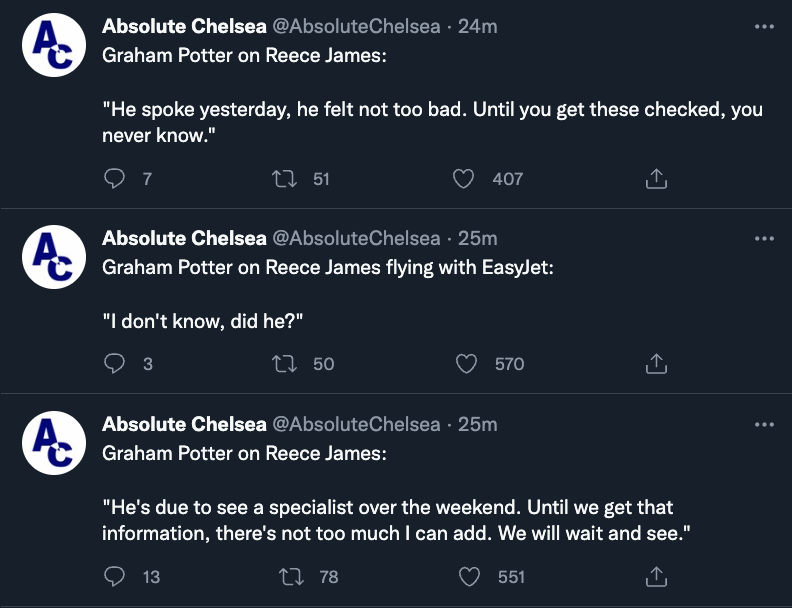The width and height of the screenshot is (792, 608).
Task: Retweet the specialist tweet with 78 retweets
Action: click(x=288, y=576)
